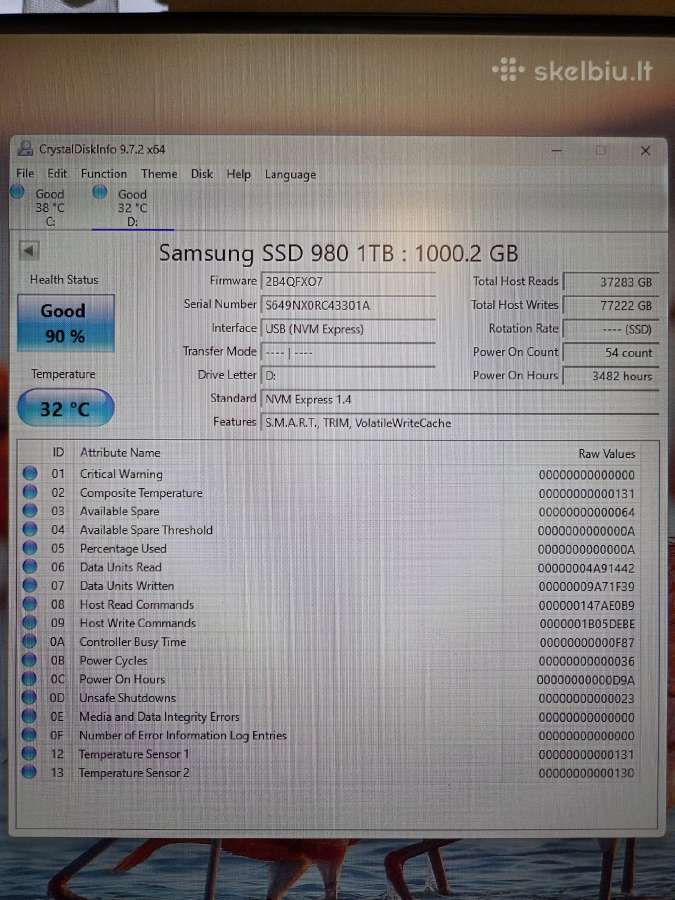The height and width of the screenshot is (900, 675).
Task: Click the status dot for Critical Warning
Action: (30, 474)
